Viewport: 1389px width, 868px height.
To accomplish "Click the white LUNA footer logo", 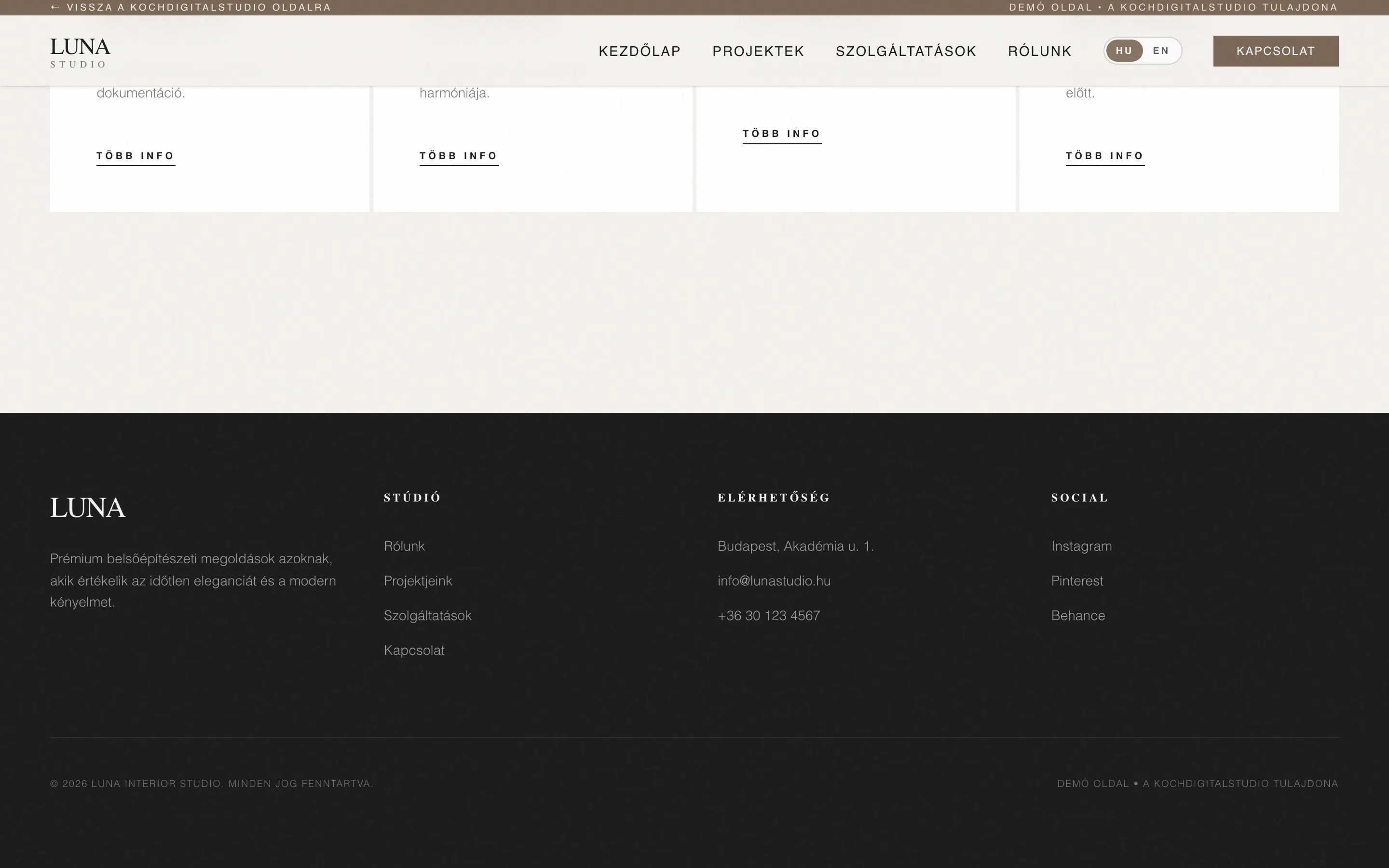I will point(87,508).
